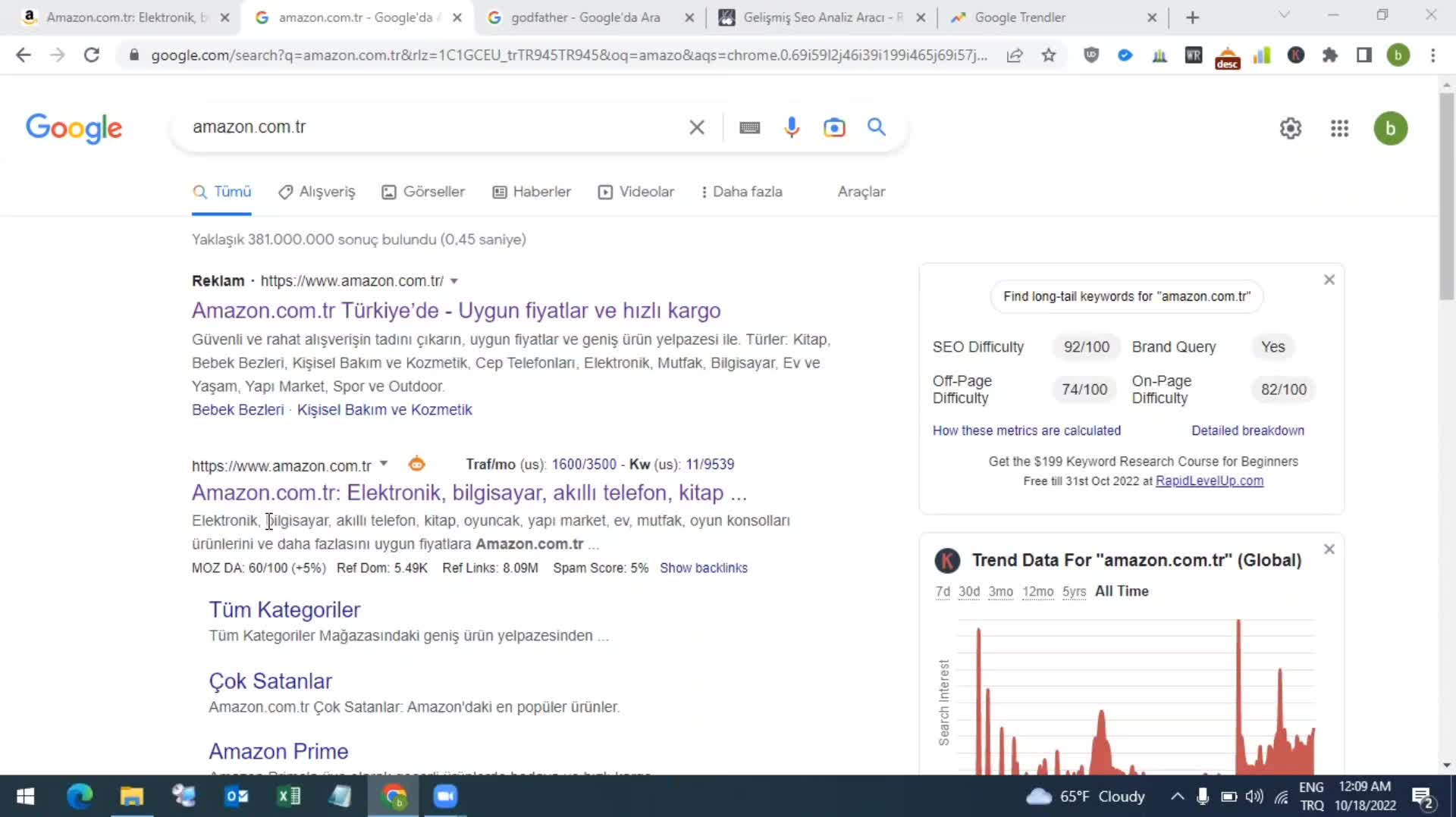This screenshot has width=1456, height=817.
Task: Close the Trend Data widget
Action: 1329,549
